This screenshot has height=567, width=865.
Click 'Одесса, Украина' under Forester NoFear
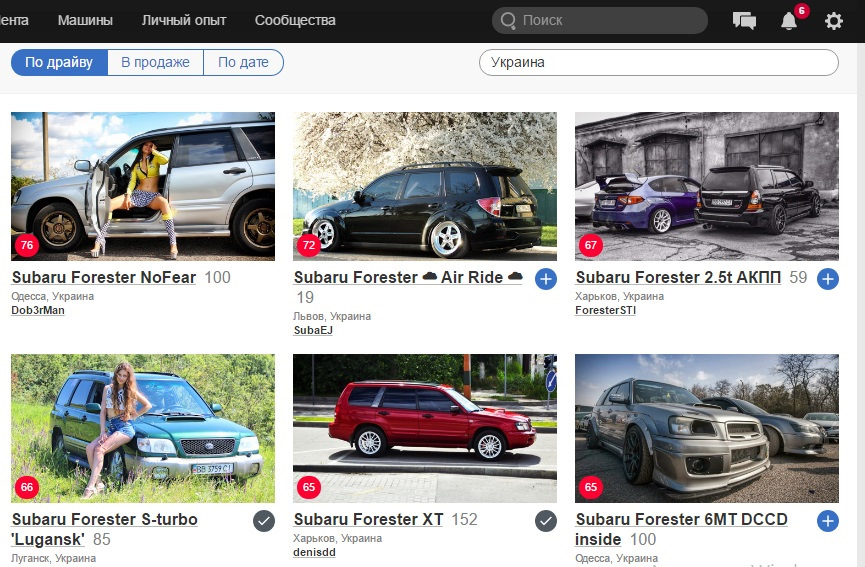point(52,296)
